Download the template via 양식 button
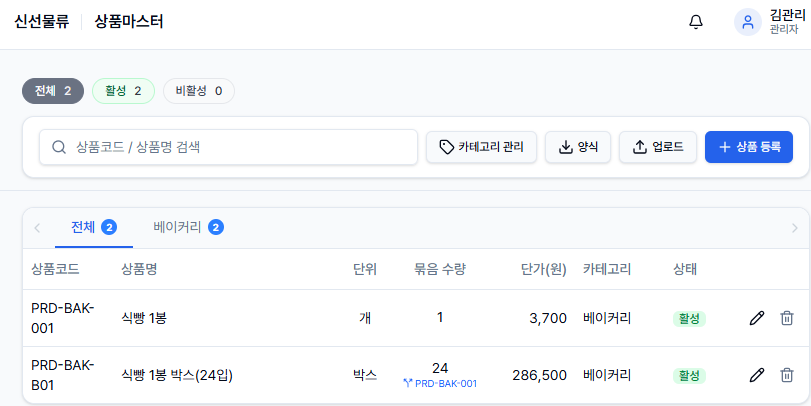 point(578,147)
